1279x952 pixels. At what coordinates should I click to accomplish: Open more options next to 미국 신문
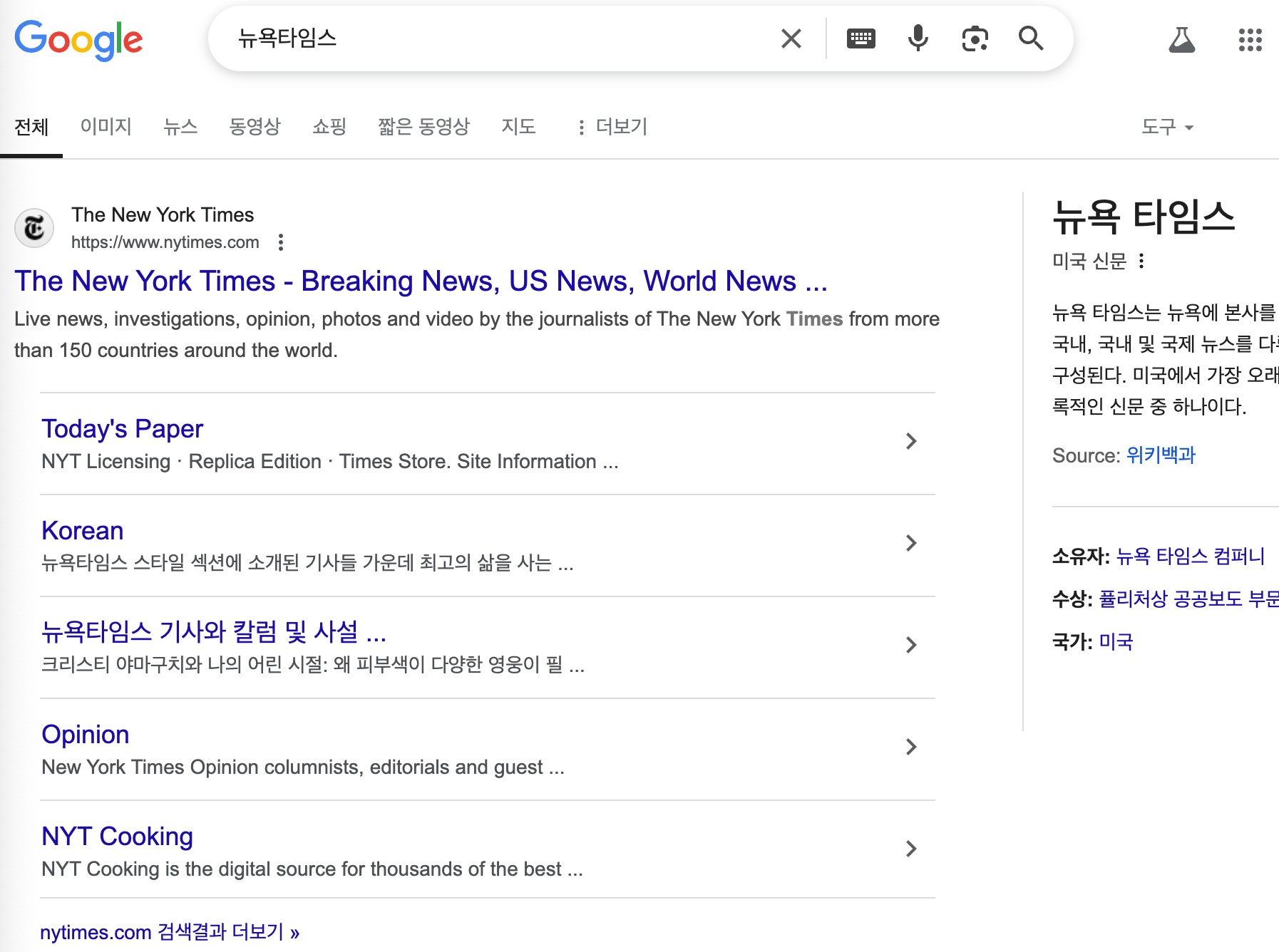1141,261
